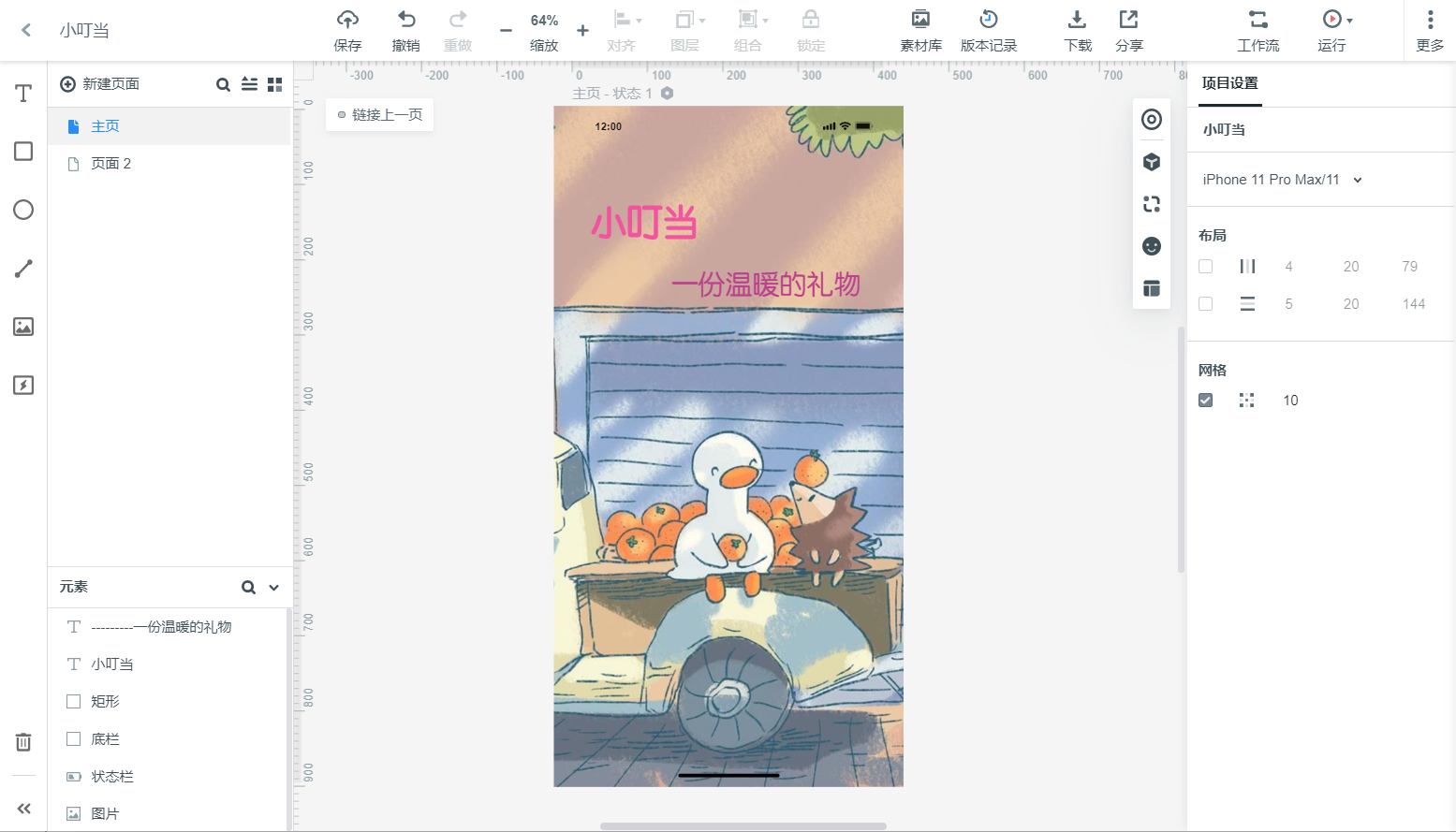Select the lightning component tool
Viewport: 1456px width, 832px height.
click(23, 386)
